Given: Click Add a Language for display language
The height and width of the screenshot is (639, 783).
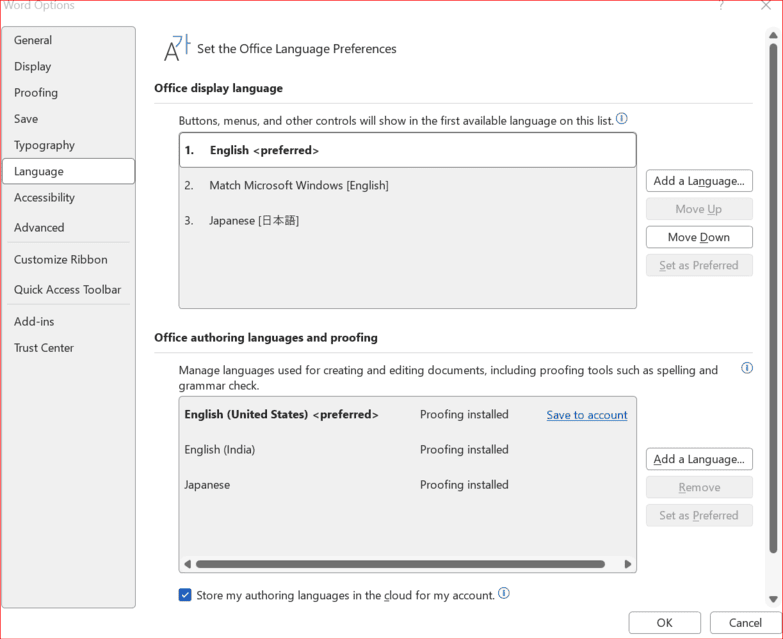Looking at the screenshot, I should coord(699,181).
